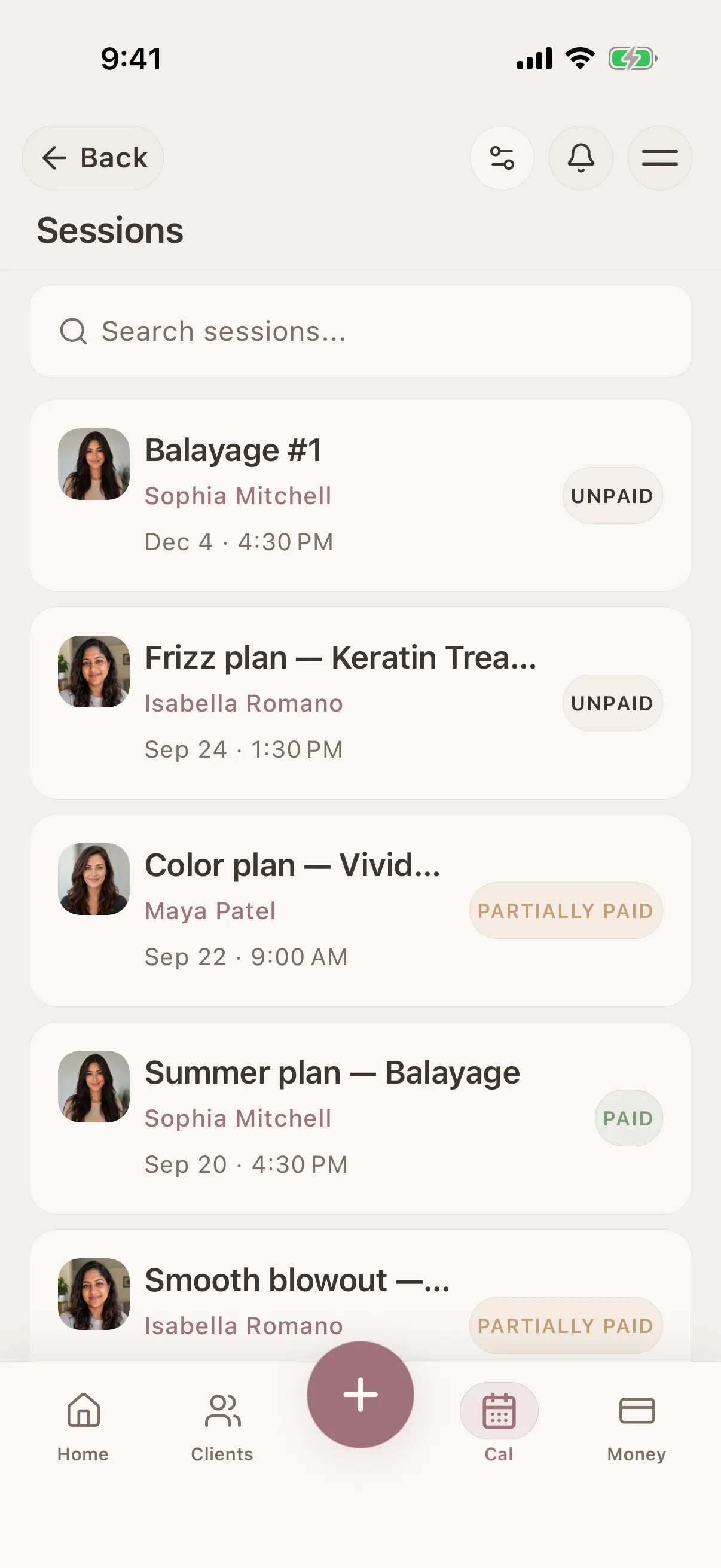Image resolution: width=721 pixels, height=1568 pixels.
Task: Select Maya Patel client name link
Action: tap(210, 911)
